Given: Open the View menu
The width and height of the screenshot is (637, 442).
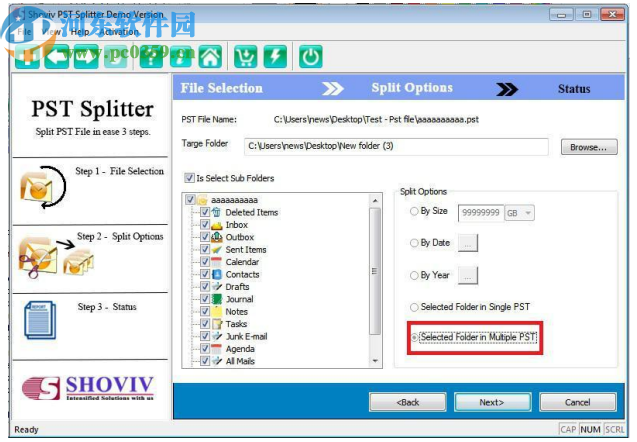Looking at the screenshot, I should pos(51,31).
